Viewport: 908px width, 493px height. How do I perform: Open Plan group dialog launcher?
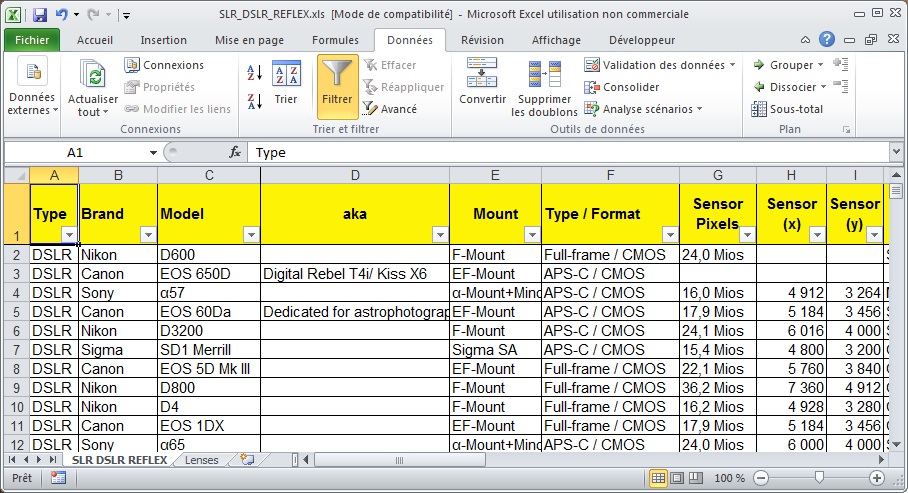pos(846,130)
